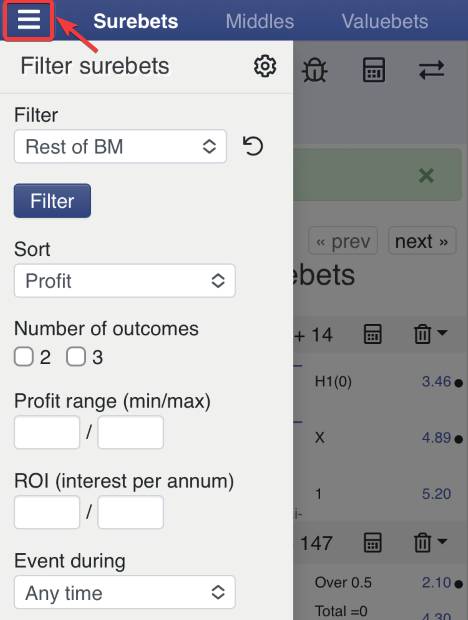468x620 pixels.
Task: Open the Sort Profit dropdown
Action: (125, 281)
